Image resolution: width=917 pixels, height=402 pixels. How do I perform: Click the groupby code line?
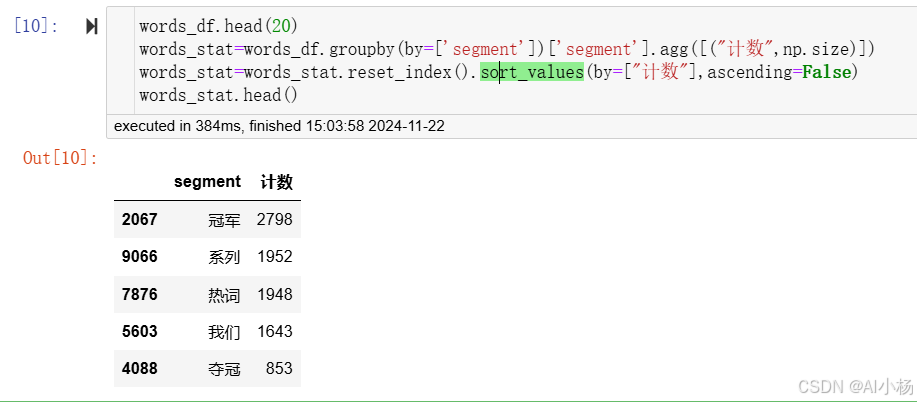click(507, 49)
